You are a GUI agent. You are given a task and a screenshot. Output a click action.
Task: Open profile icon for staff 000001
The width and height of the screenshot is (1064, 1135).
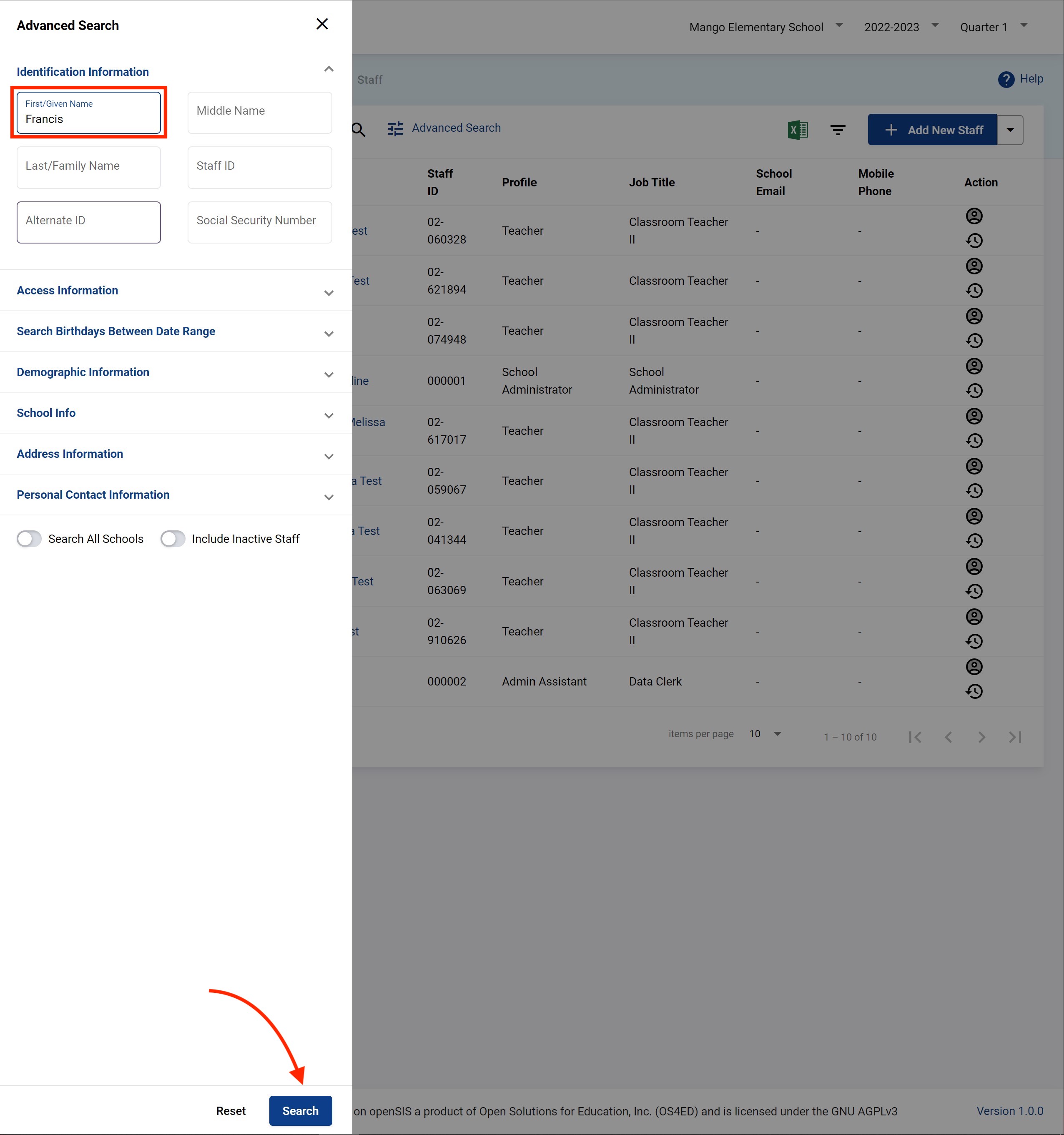point(974,366)
